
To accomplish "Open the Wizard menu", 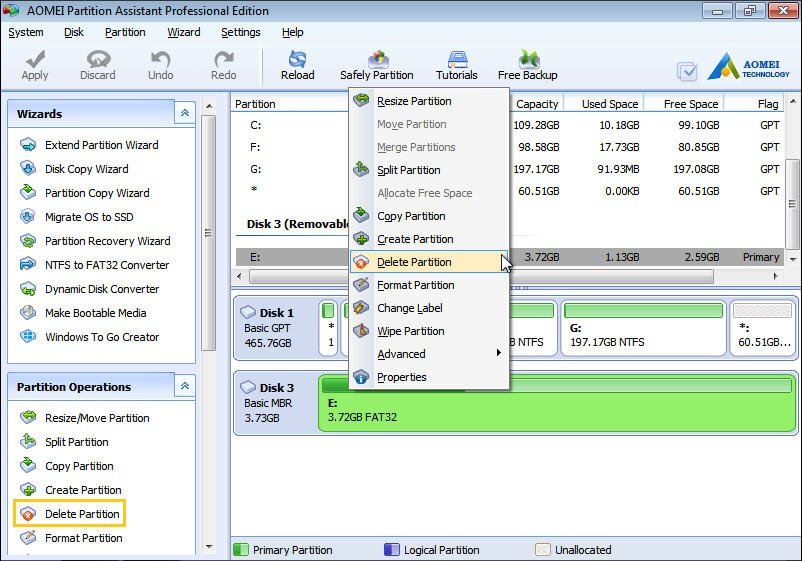I will (184, 32).
